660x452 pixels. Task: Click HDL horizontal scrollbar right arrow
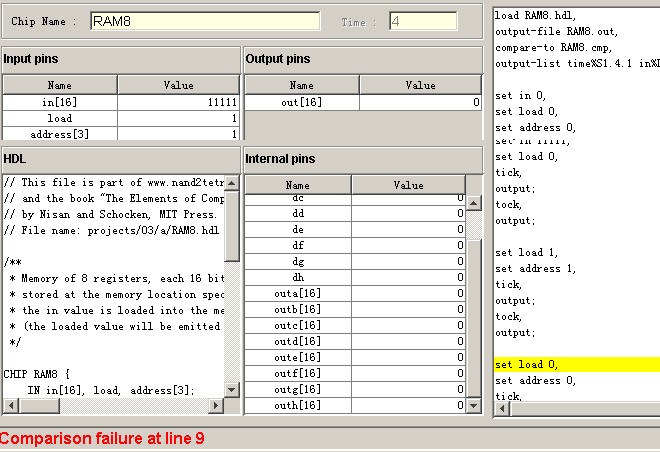[216, 406]
